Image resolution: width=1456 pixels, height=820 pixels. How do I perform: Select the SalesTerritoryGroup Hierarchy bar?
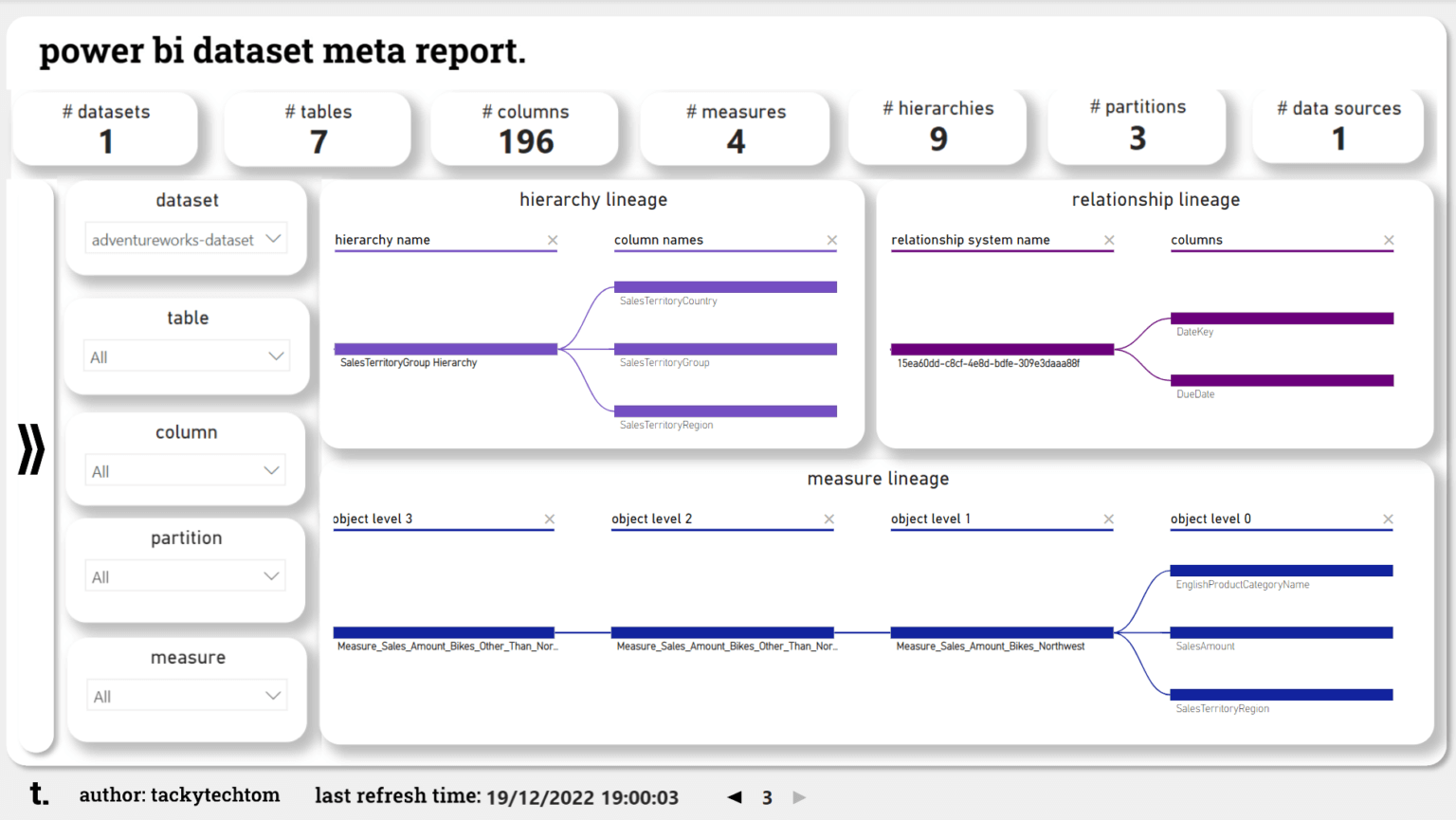(x=446, y=348)
